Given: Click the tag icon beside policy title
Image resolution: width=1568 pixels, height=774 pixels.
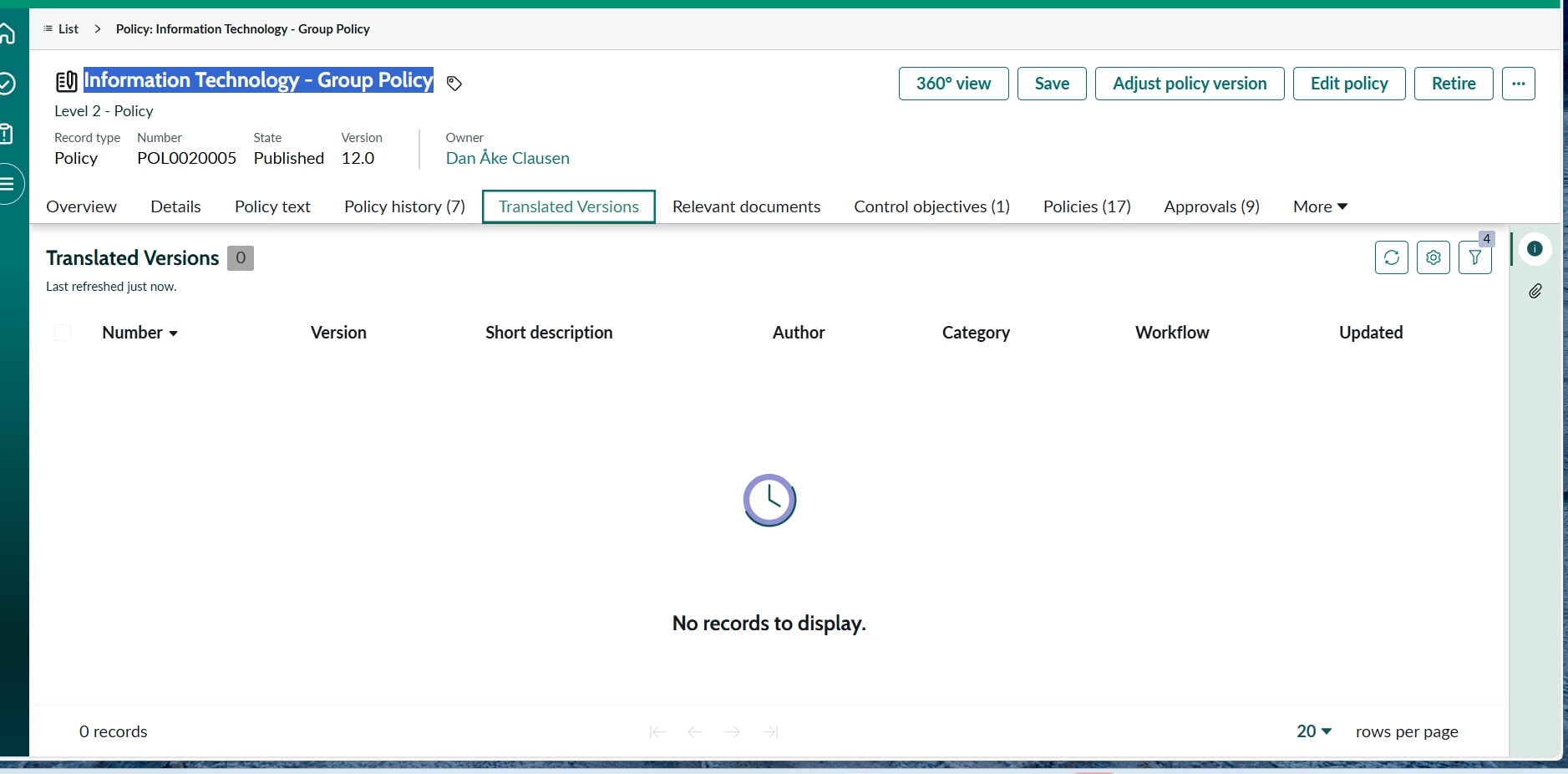Looking at the screenshot, I should coord(454,84).
